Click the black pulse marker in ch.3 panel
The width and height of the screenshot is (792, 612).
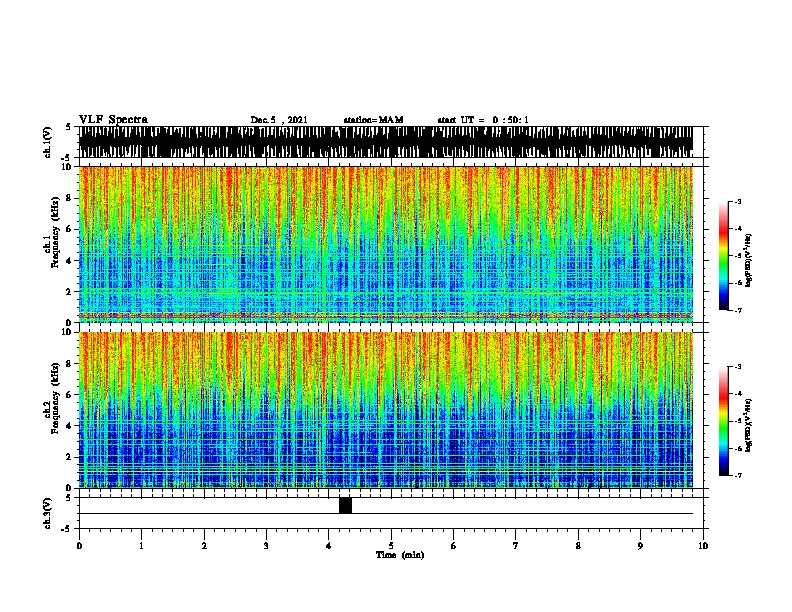click(345, 505)
